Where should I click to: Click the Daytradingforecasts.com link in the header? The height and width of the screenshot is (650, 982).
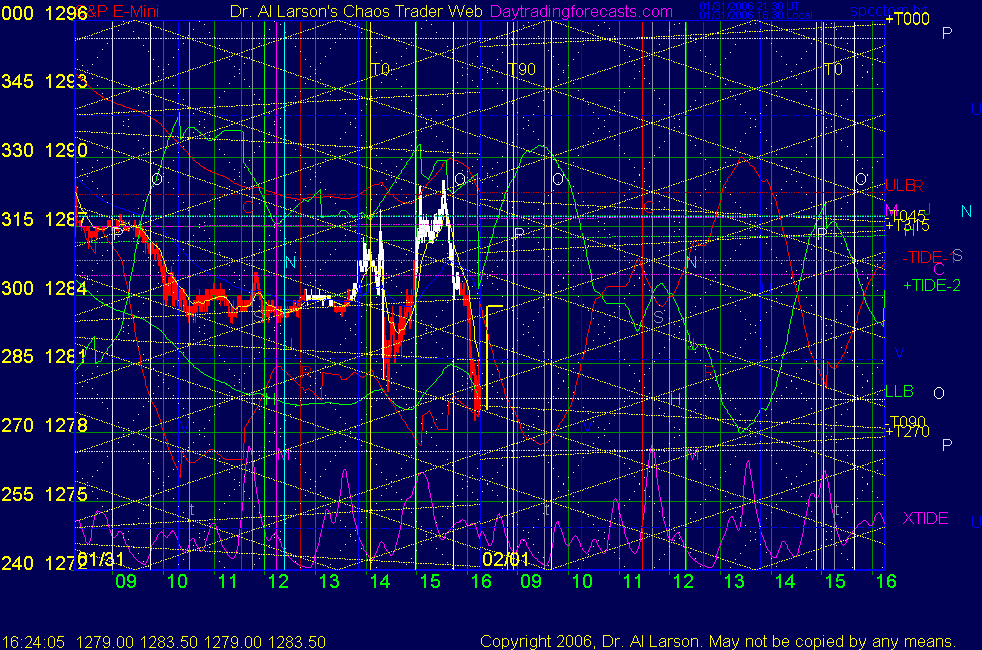coord(581,11)
